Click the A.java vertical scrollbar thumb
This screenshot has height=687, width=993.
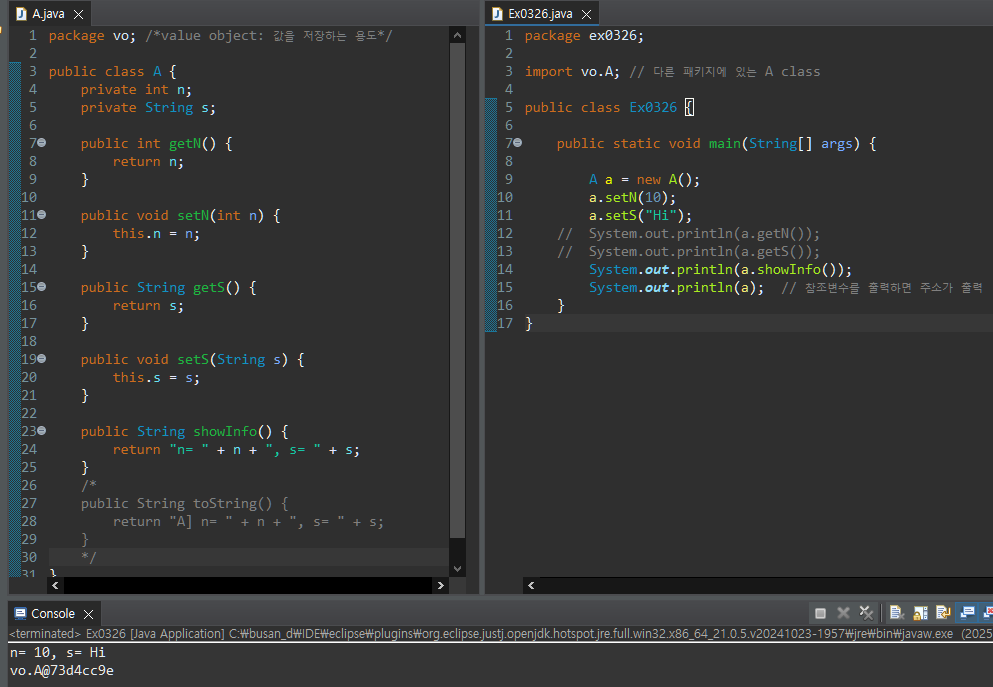(x=457, y=291)
